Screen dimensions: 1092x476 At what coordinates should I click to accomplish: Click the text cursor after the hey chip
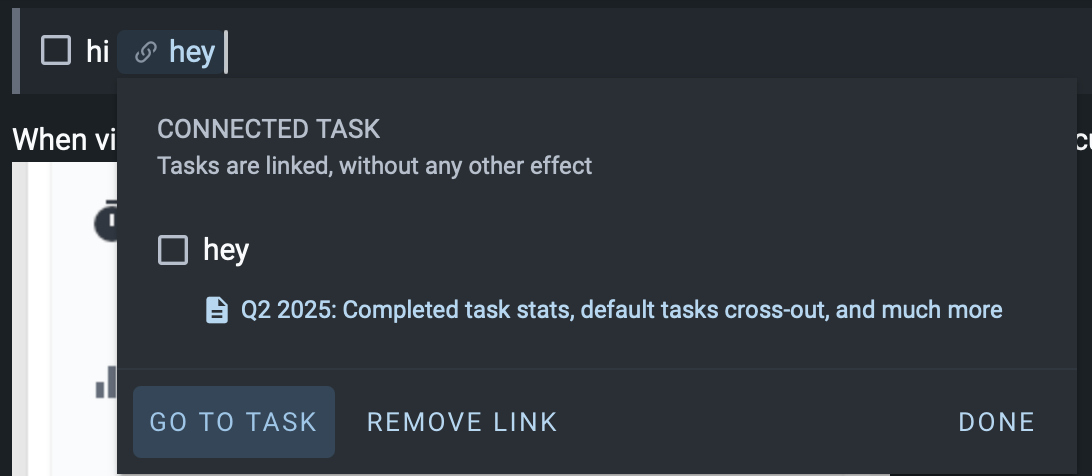click(x=225, y=52)
